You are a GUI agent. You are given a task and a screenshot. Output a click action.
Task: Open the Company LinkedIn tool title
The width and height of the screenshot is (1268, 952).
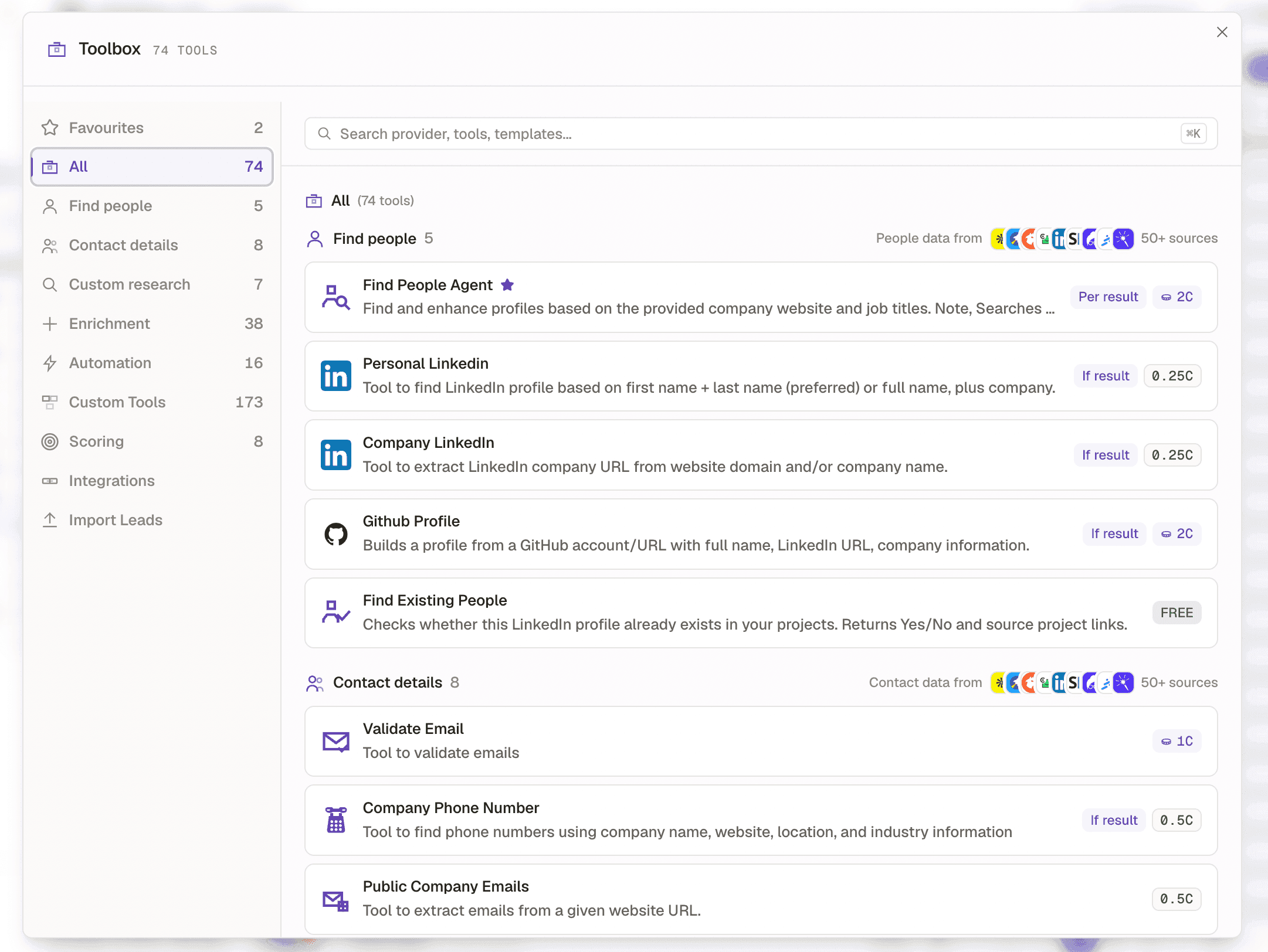[428, 443]
